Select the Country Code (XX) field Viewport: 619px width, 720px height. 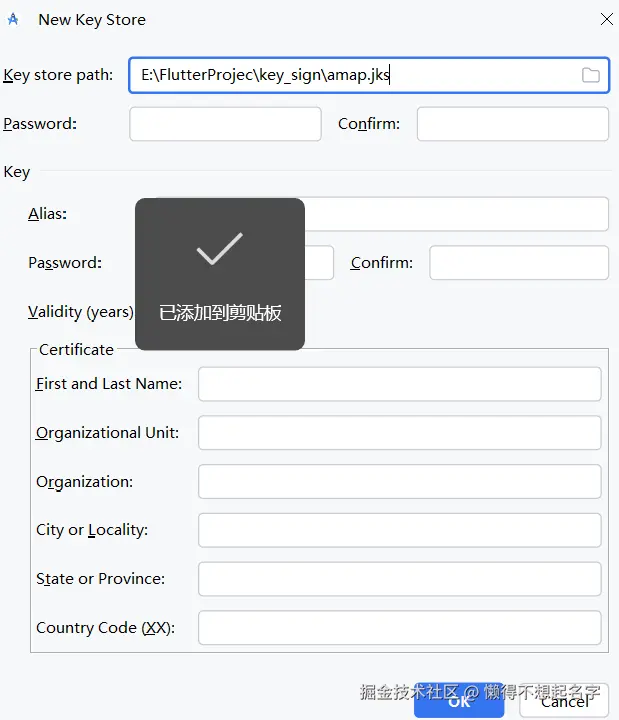[399, 628]
